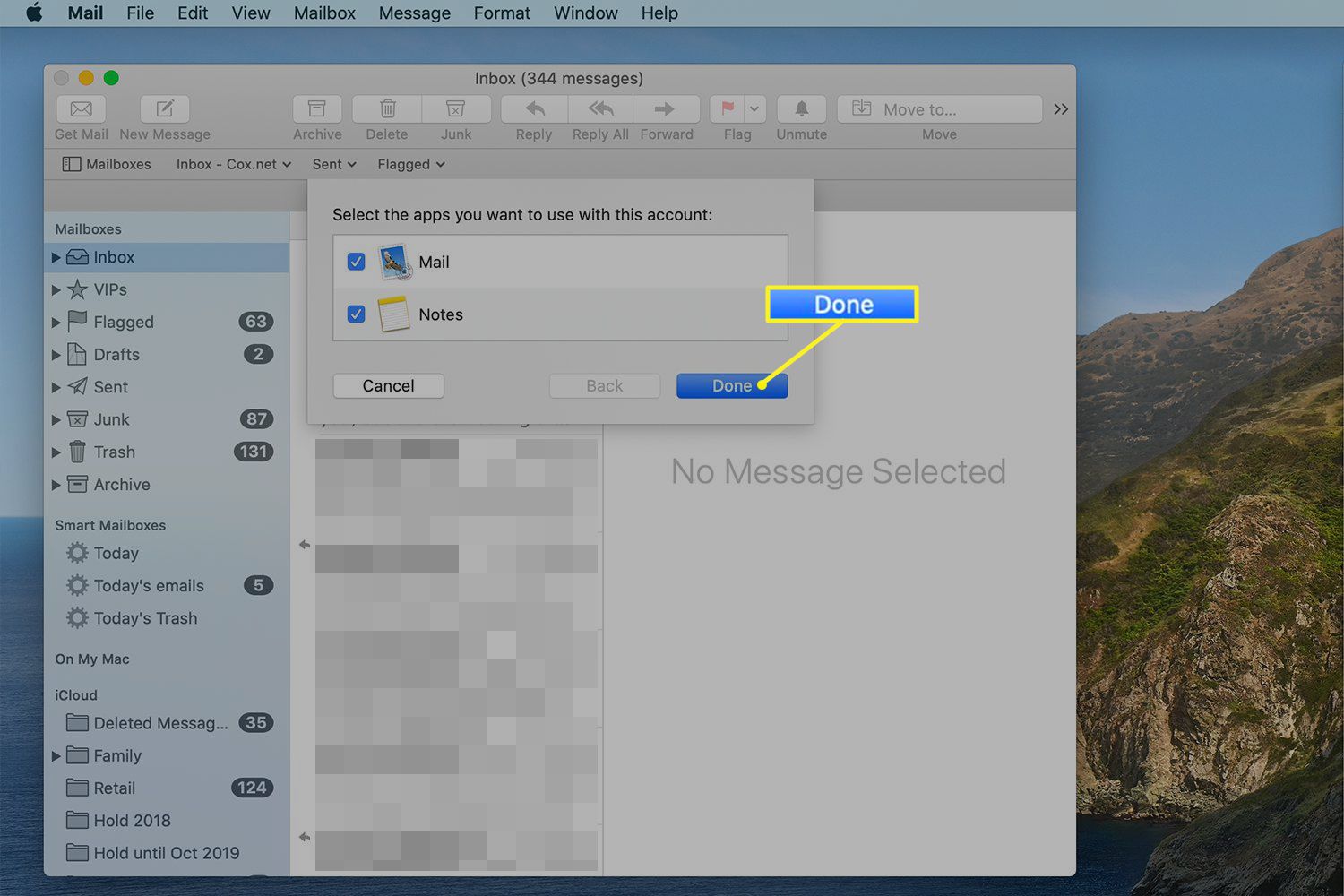Expand the Drafts disclosure triangle
Image resolution: width=1344 pixels, height=896 pixels.
pos(56,355)
